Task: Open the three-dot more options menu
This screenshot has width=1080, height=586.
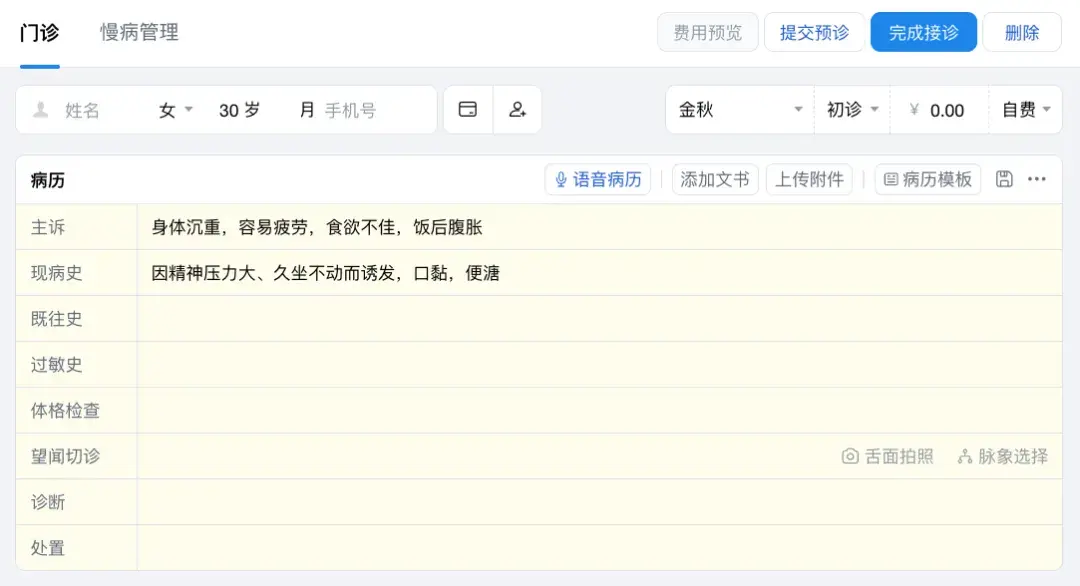Action: click(1037, 179)
